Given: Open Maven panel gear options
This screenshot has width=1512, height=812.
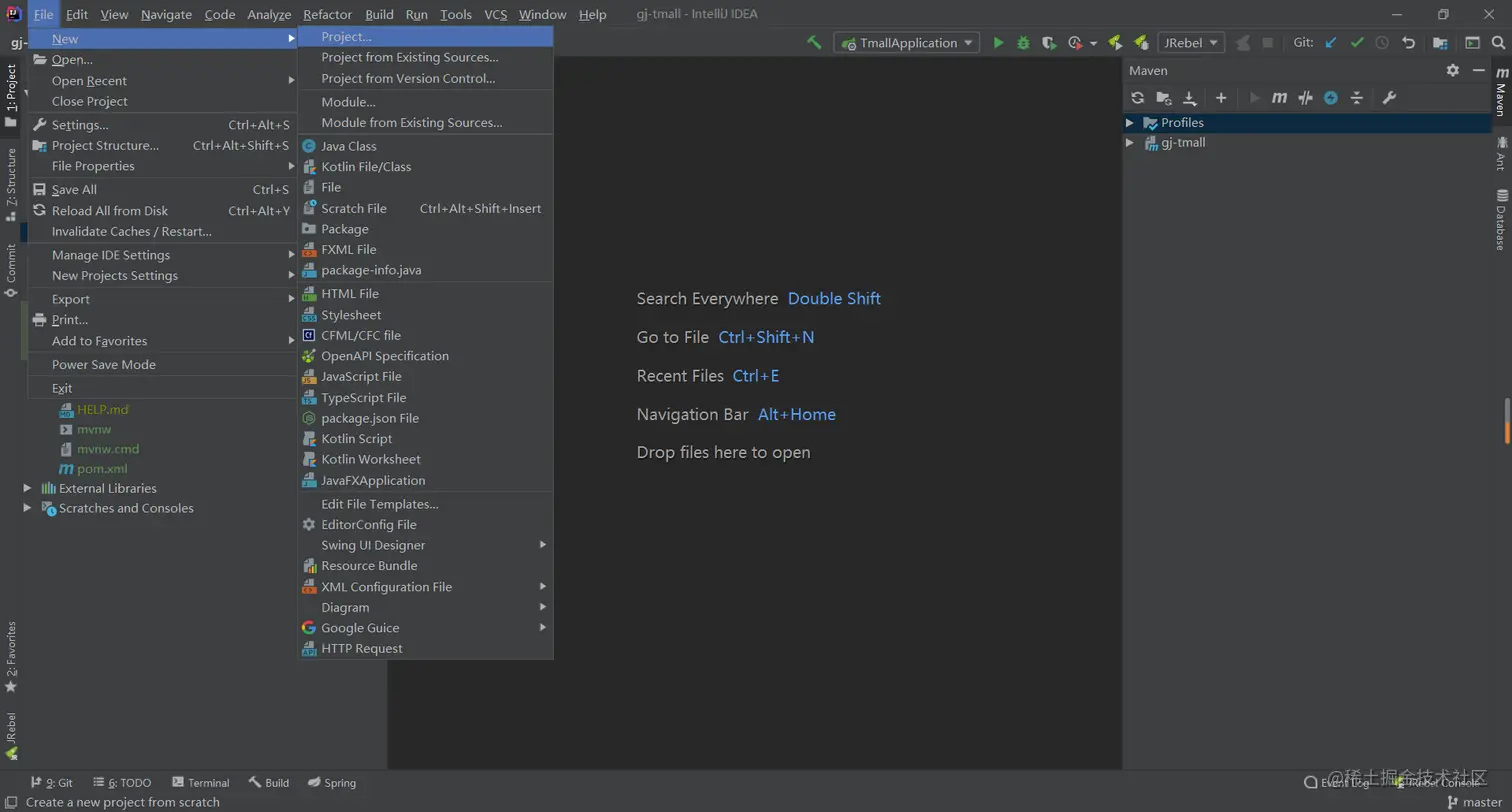Looking at the screenshot, I should [1453, 70].
